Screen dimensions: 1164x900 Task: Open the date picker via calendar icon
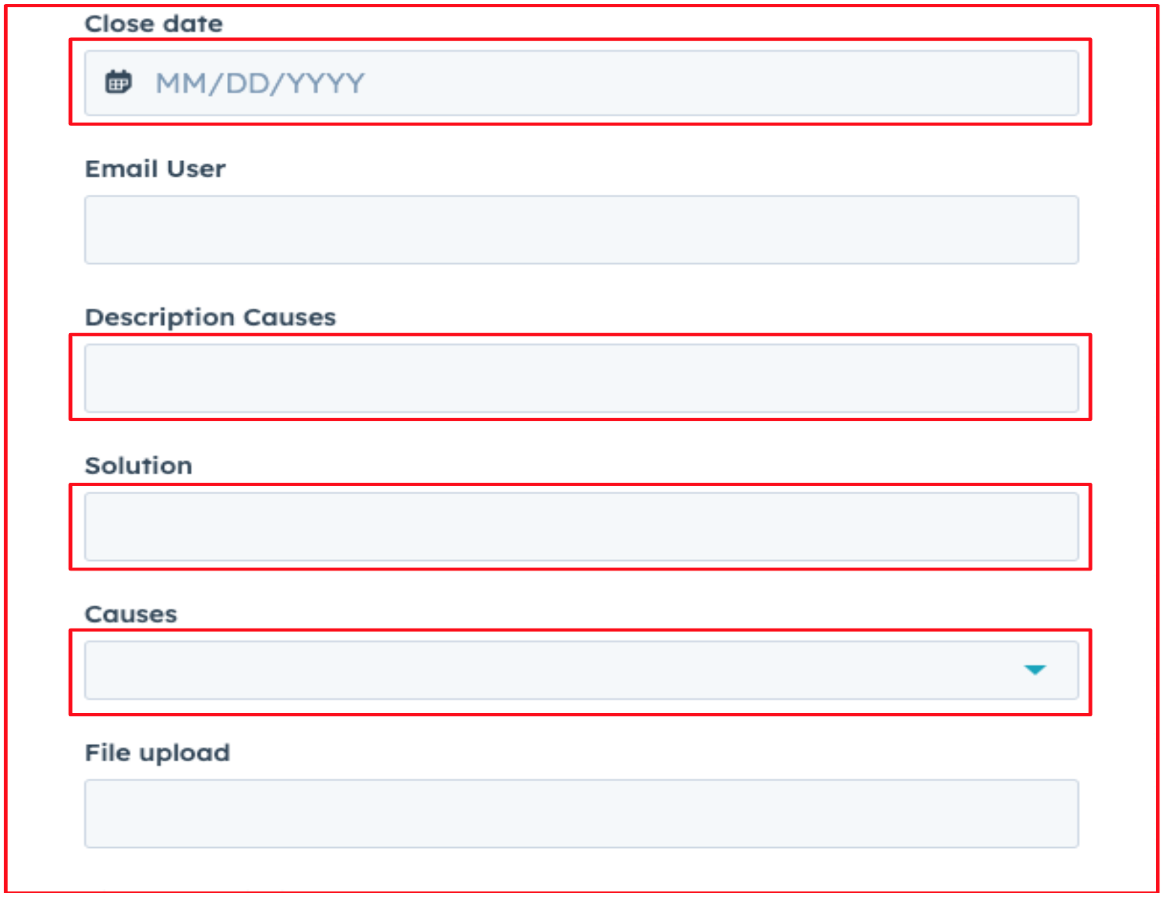[119, 82]
